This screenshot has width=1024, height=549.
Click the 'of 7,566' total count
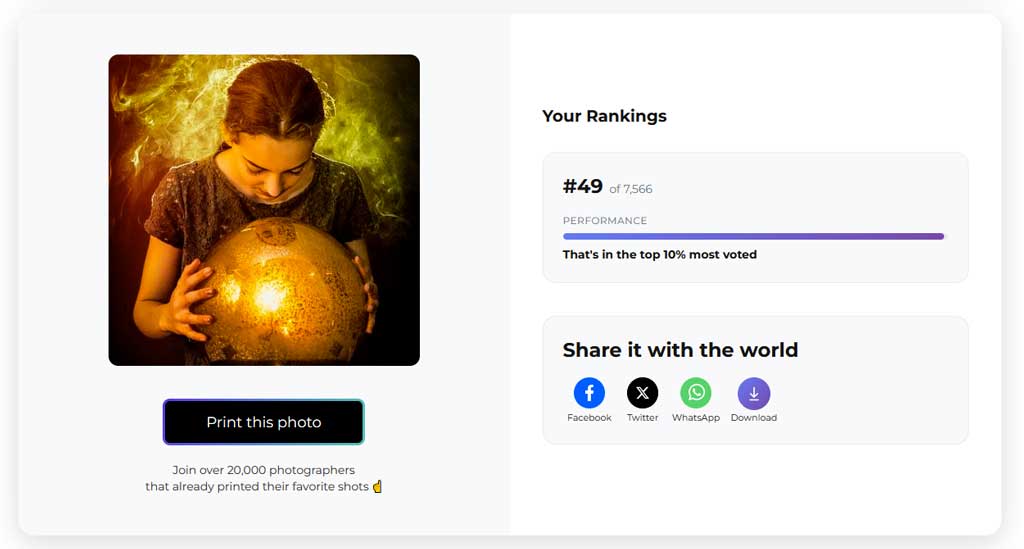pos(631,189)
